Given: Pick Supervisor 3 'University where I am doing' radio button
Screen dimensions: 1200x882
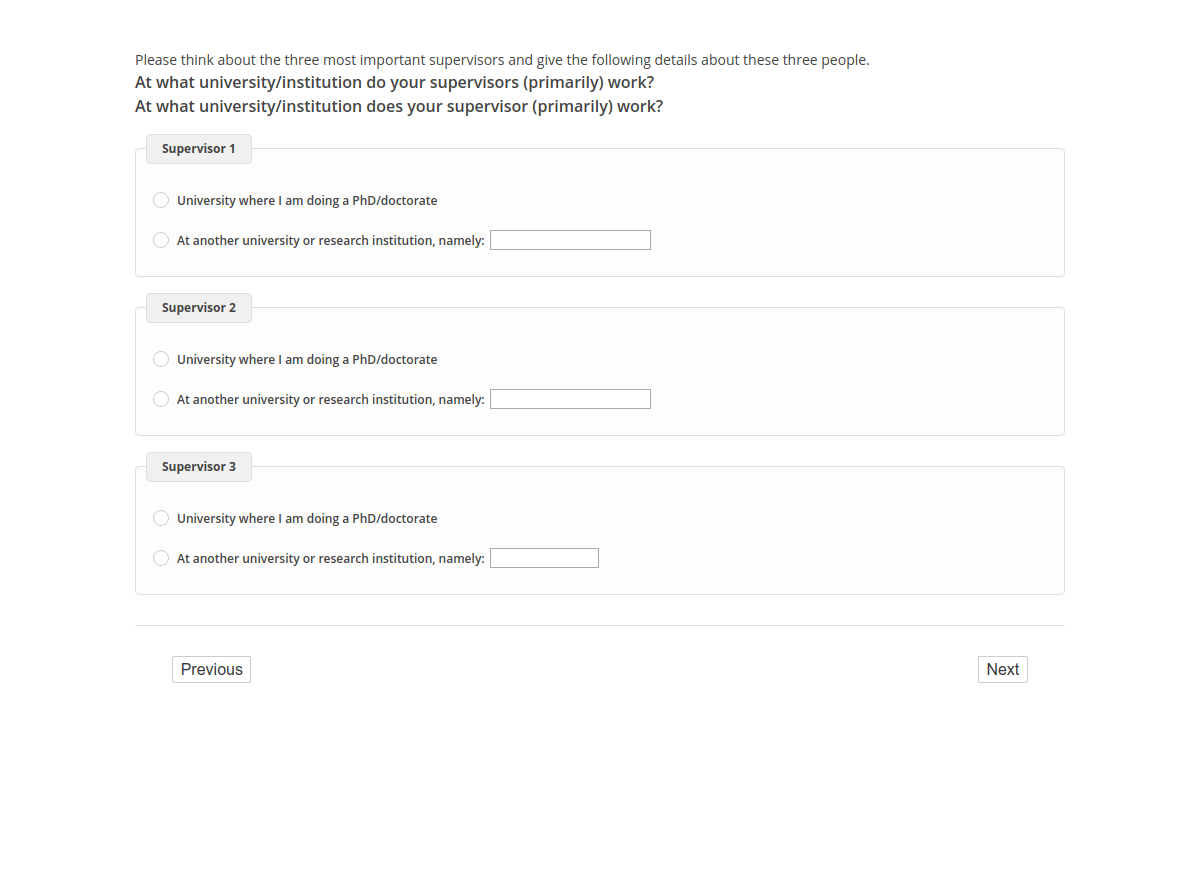Looking at the screenshot, I should pos(161,518).
